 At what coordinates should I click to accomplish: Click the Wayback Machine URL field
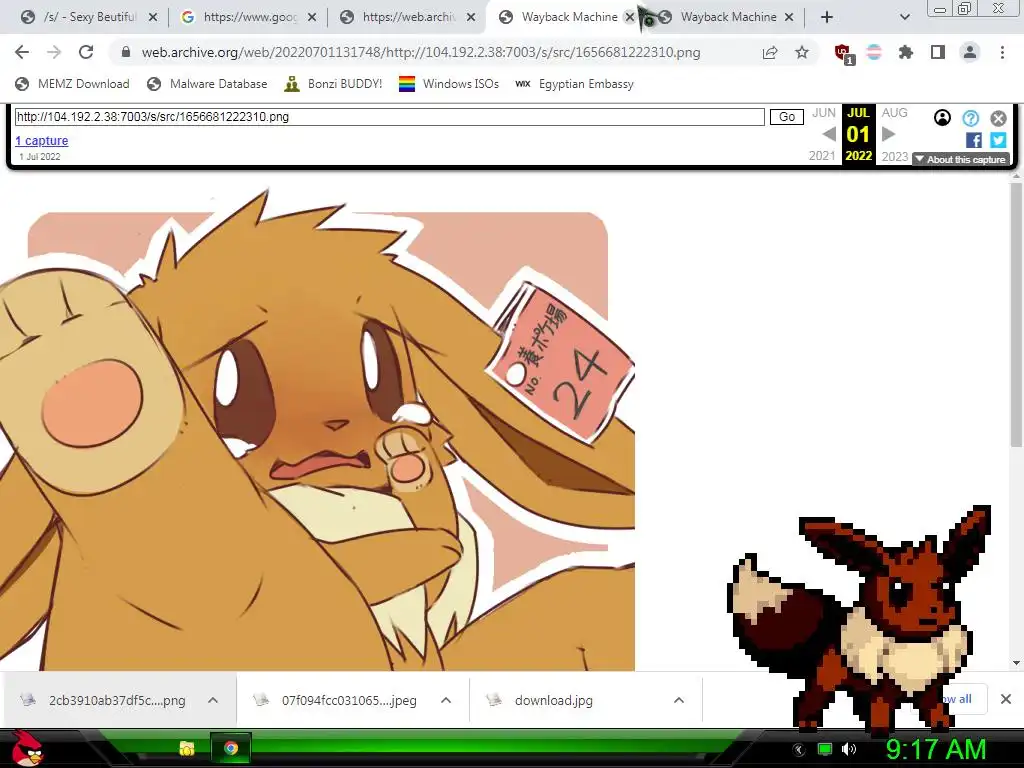[389, 117]
